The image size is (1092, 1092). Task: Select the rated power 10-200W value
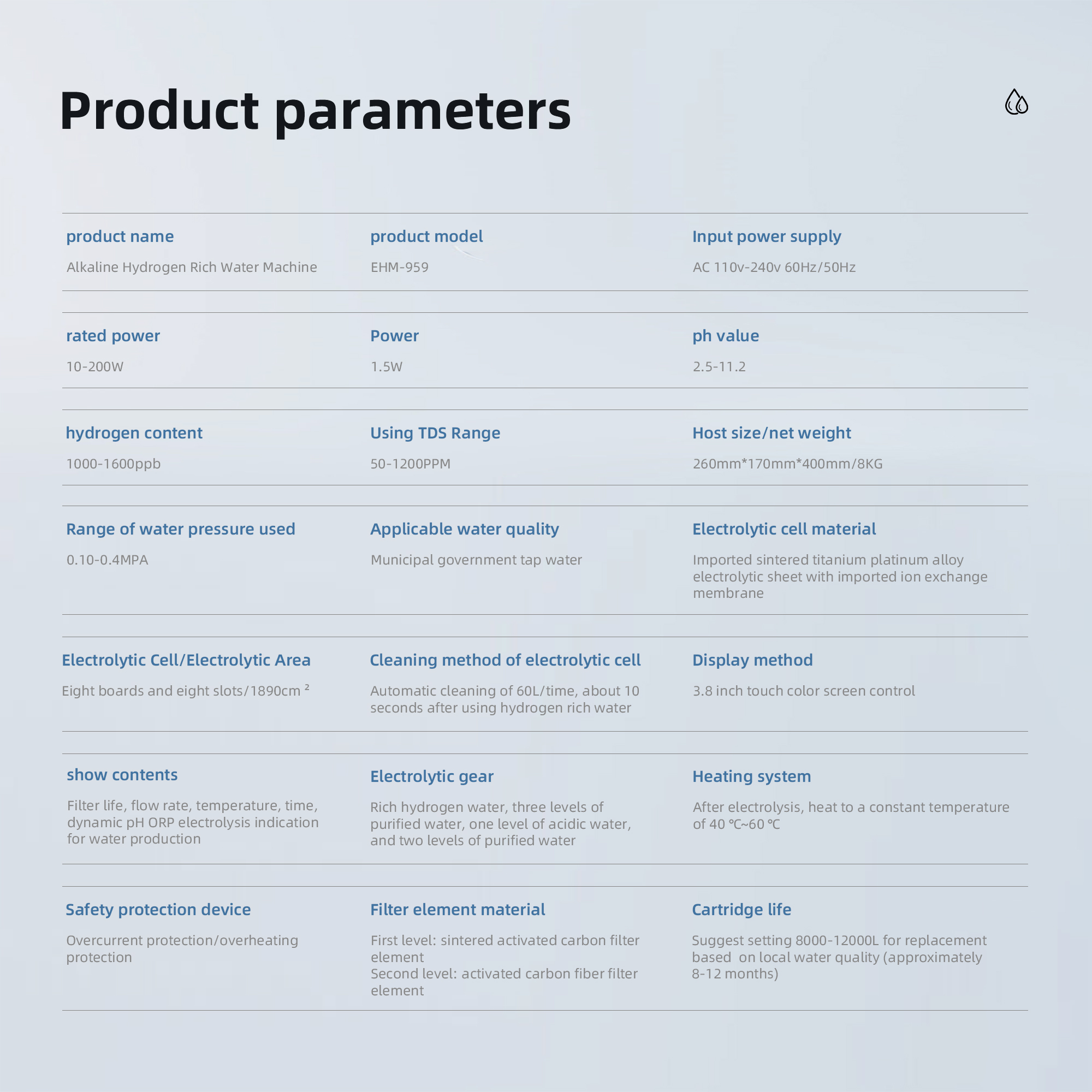coord(95,367)
